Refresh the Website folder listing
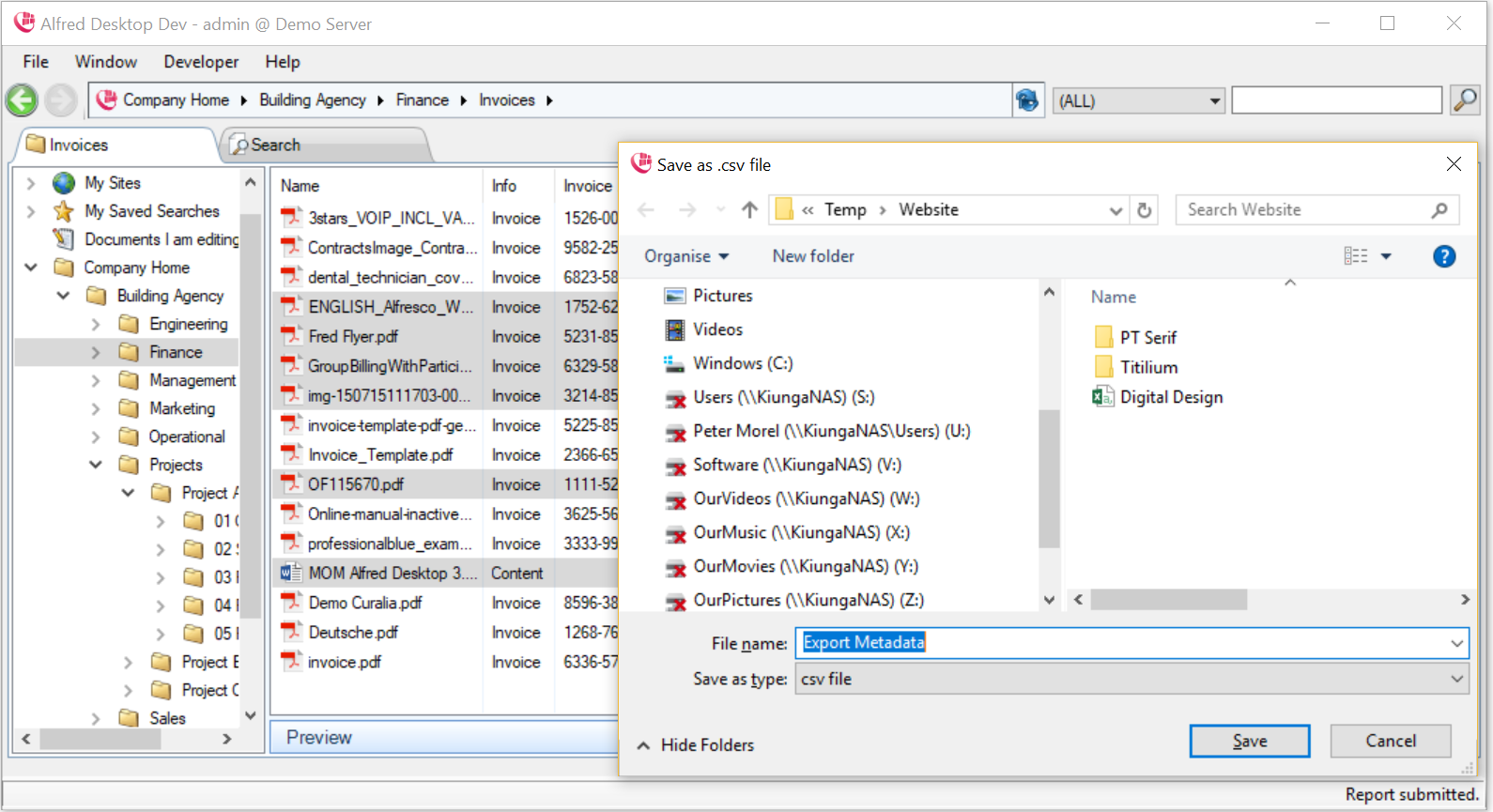This screenshot has height=812, width=1493. [x=1144, y=210]
